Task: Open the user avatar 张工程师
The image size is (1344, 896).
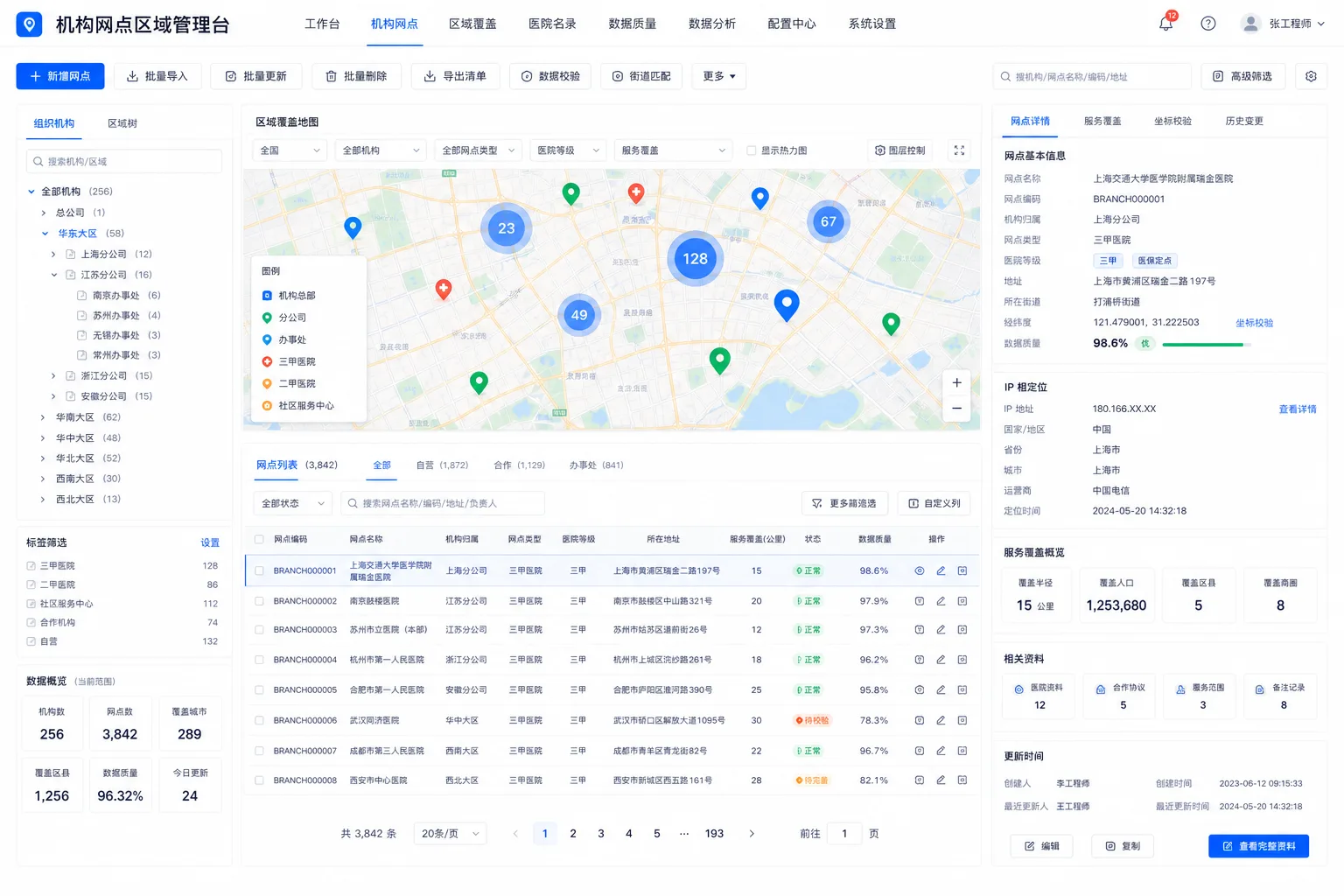Action: click(x=1250, y=24)
